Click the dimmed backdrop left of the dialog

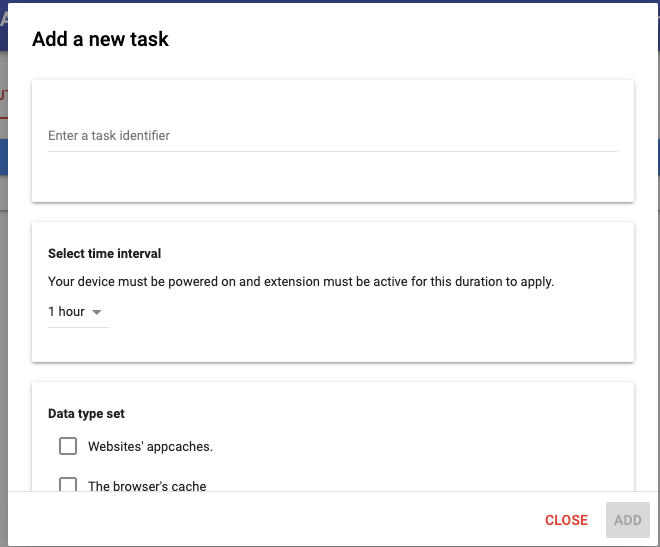pyautogui.click(x=3, y=300)
